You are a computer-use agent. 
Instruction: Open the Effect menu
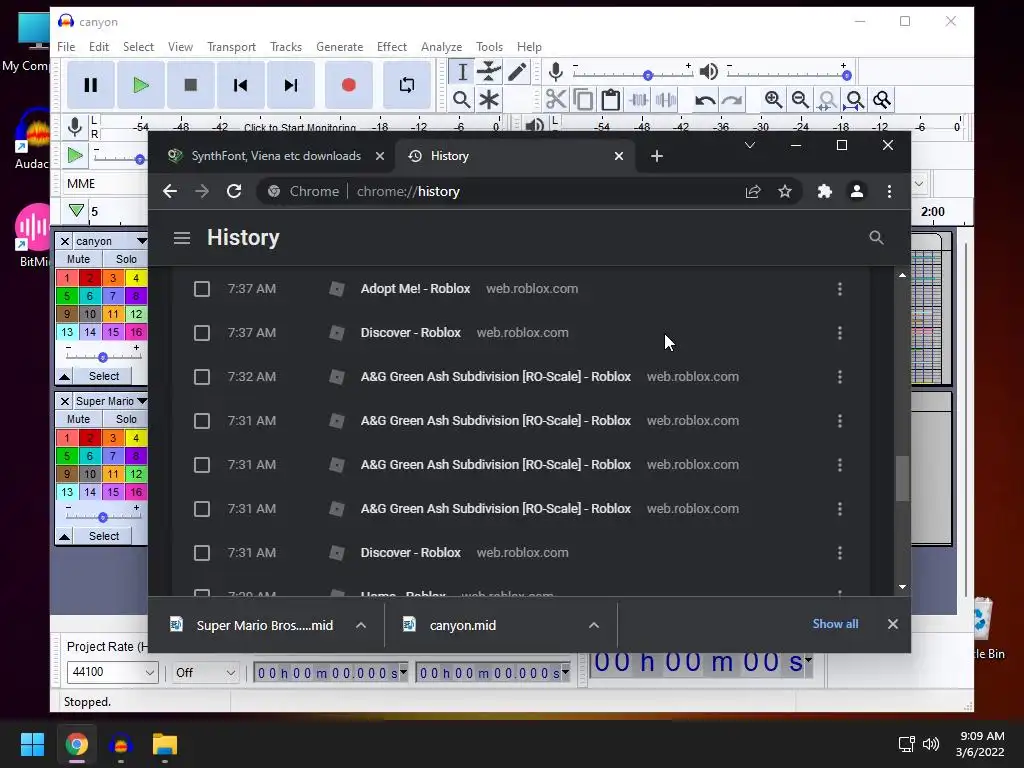click(392, 47)
